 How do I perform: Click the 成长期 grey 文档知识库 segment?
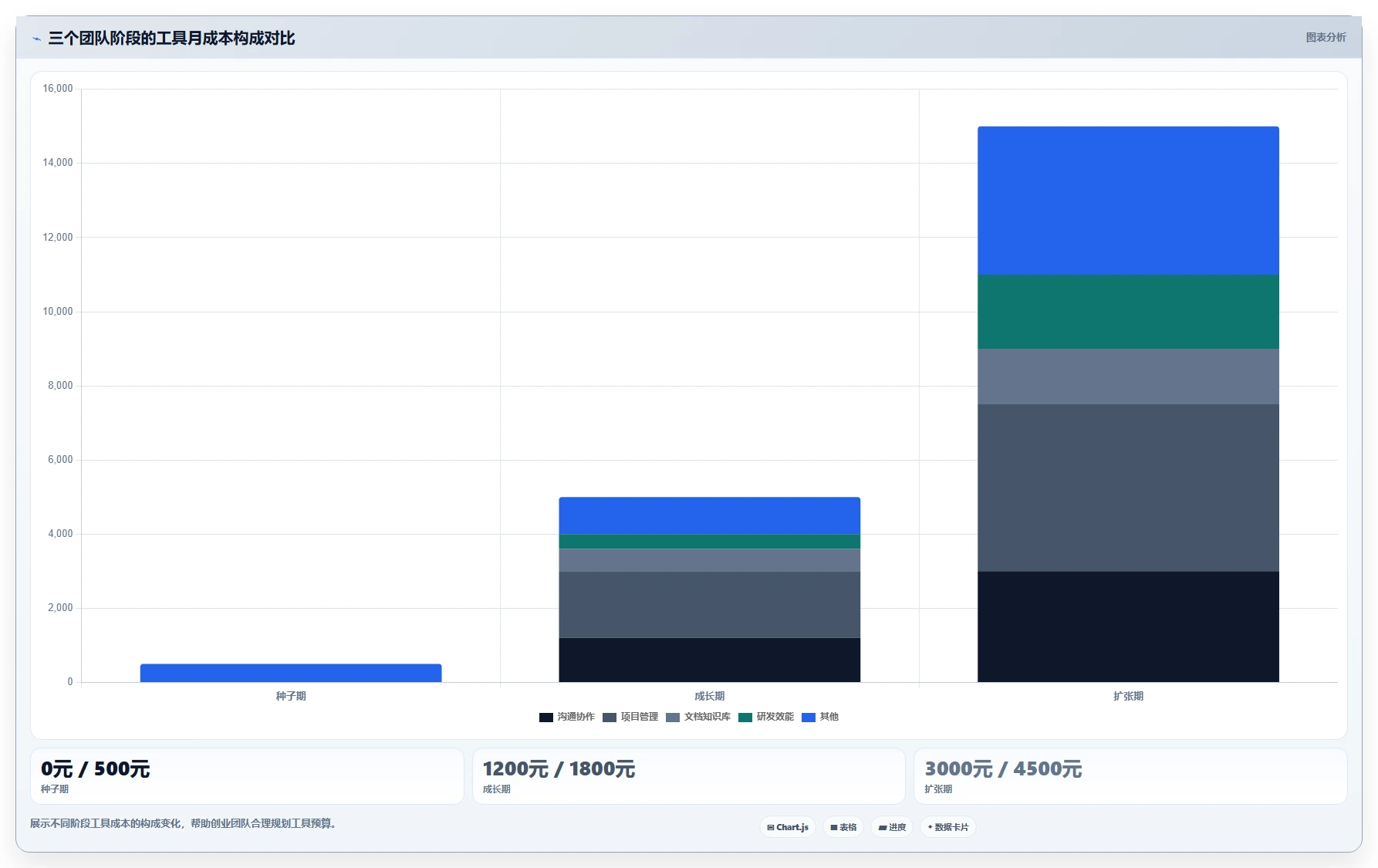click(x=710, y=560)
